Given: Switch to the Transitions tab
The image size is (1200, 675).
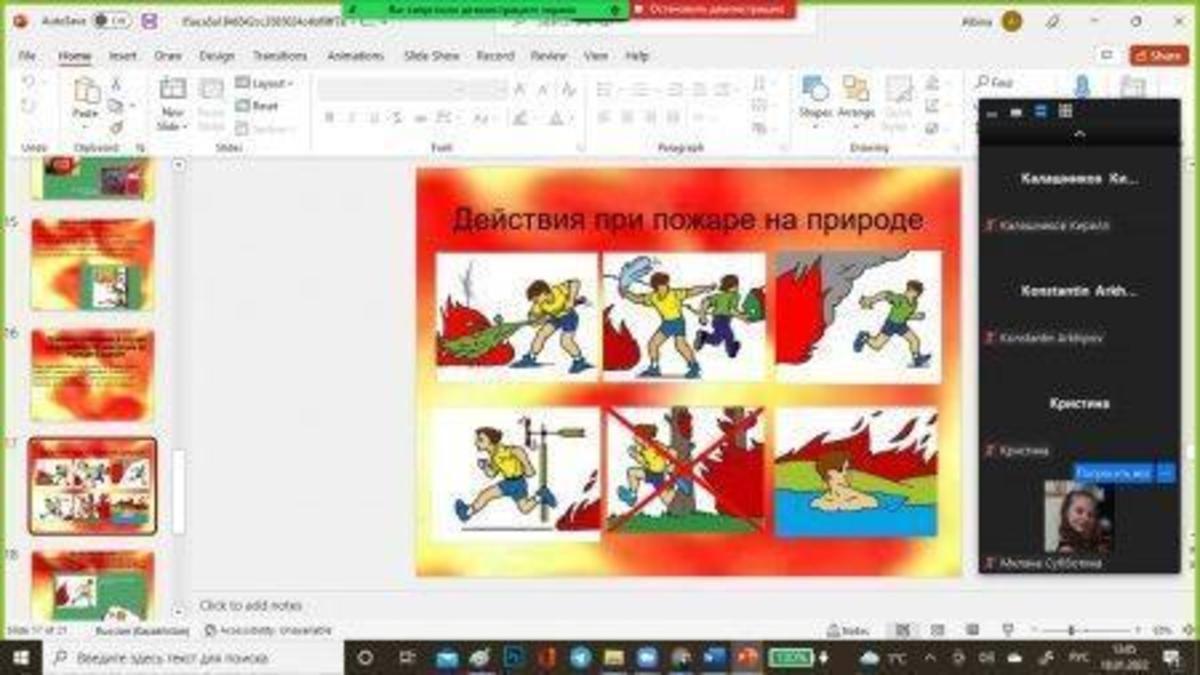Looking at the screenshot, I should click(280, 56).
